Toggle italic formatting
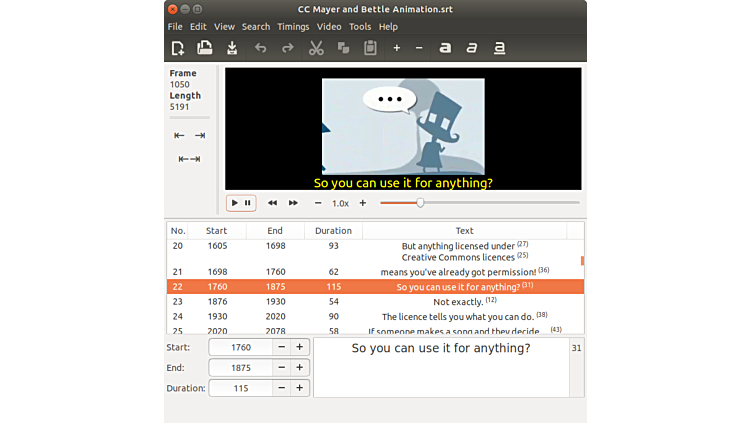Screen dimensions: 752x423 point(472,48)
